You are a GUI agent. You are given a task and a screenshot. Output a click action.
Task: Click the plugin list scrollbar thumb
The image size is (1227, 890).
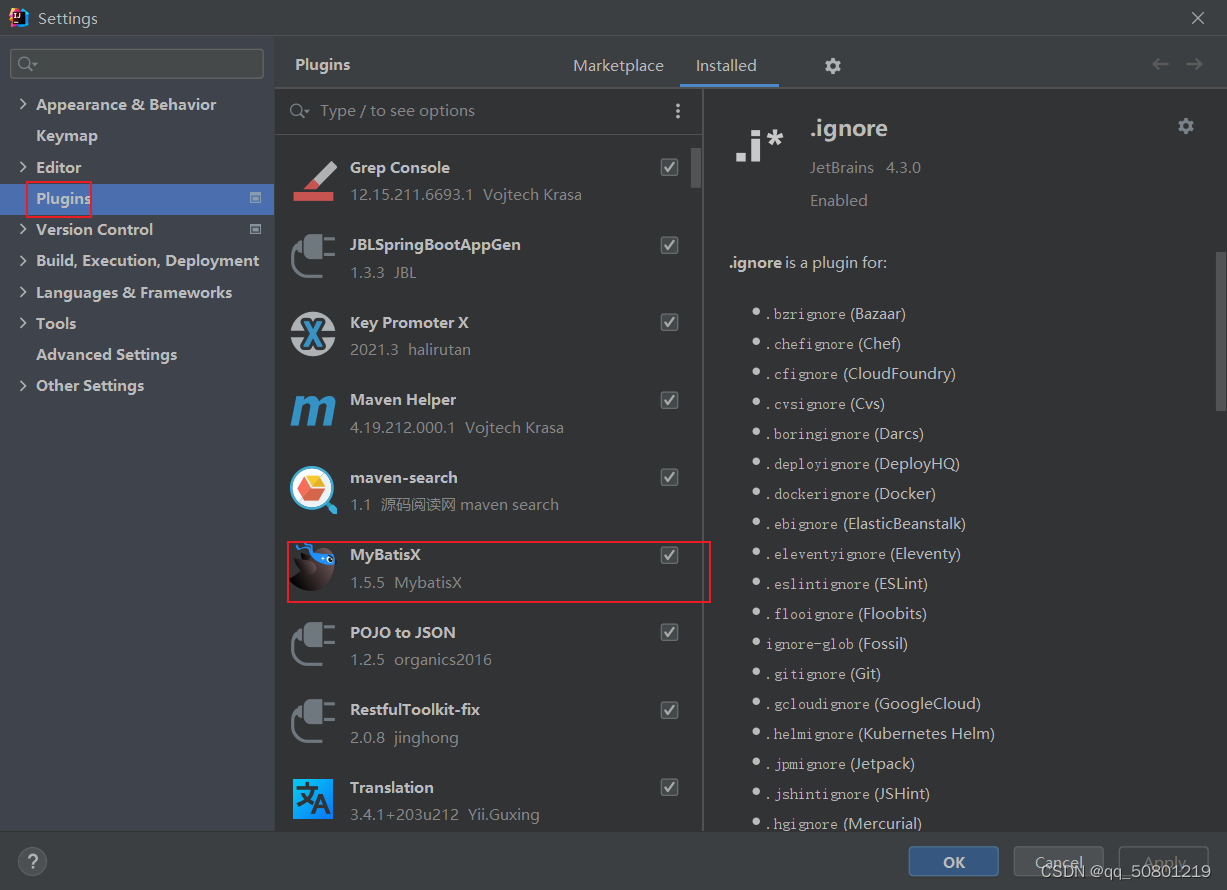(696, 168)
